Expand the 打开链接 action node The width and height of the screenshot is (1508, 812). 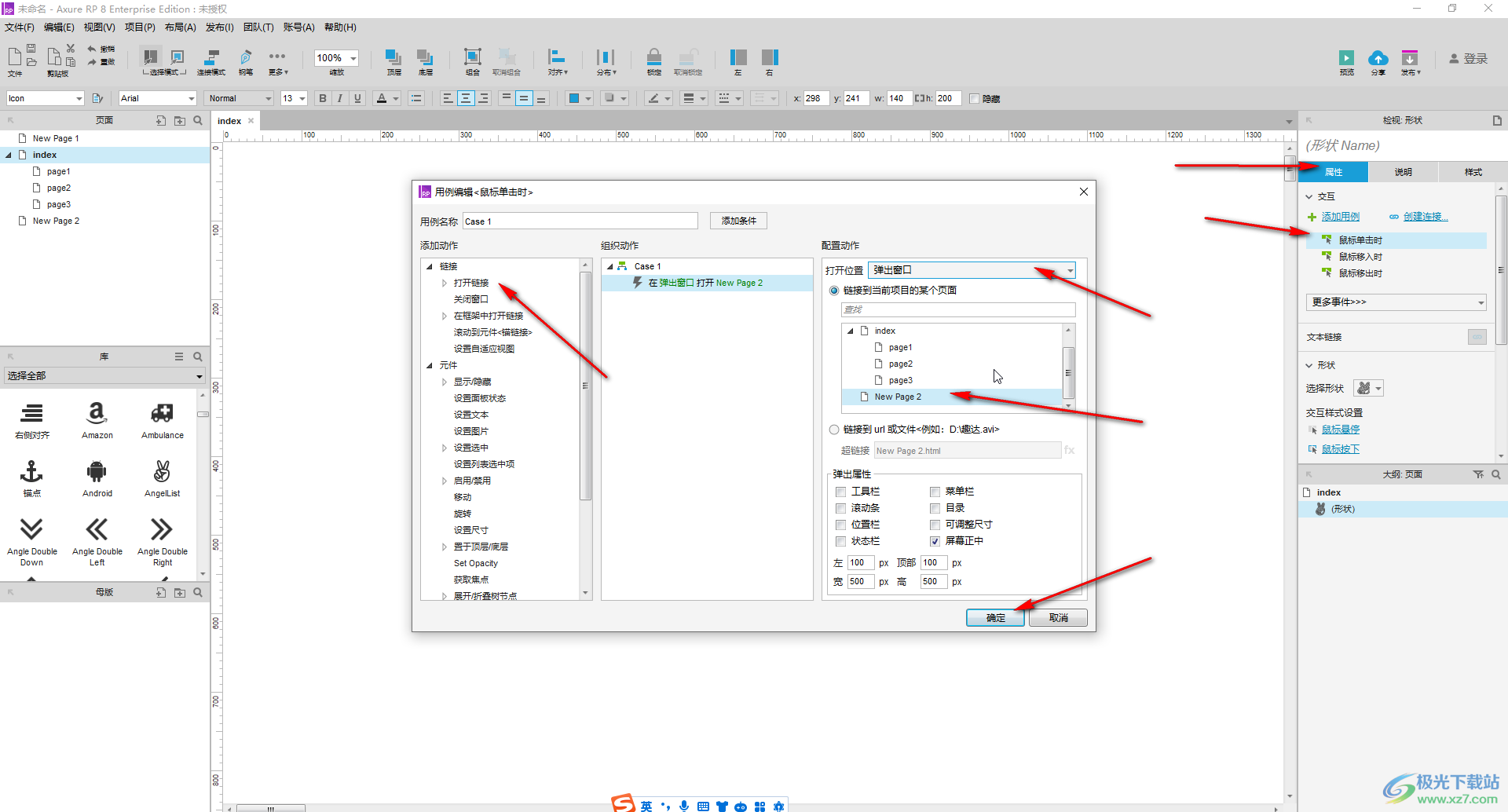444,283
